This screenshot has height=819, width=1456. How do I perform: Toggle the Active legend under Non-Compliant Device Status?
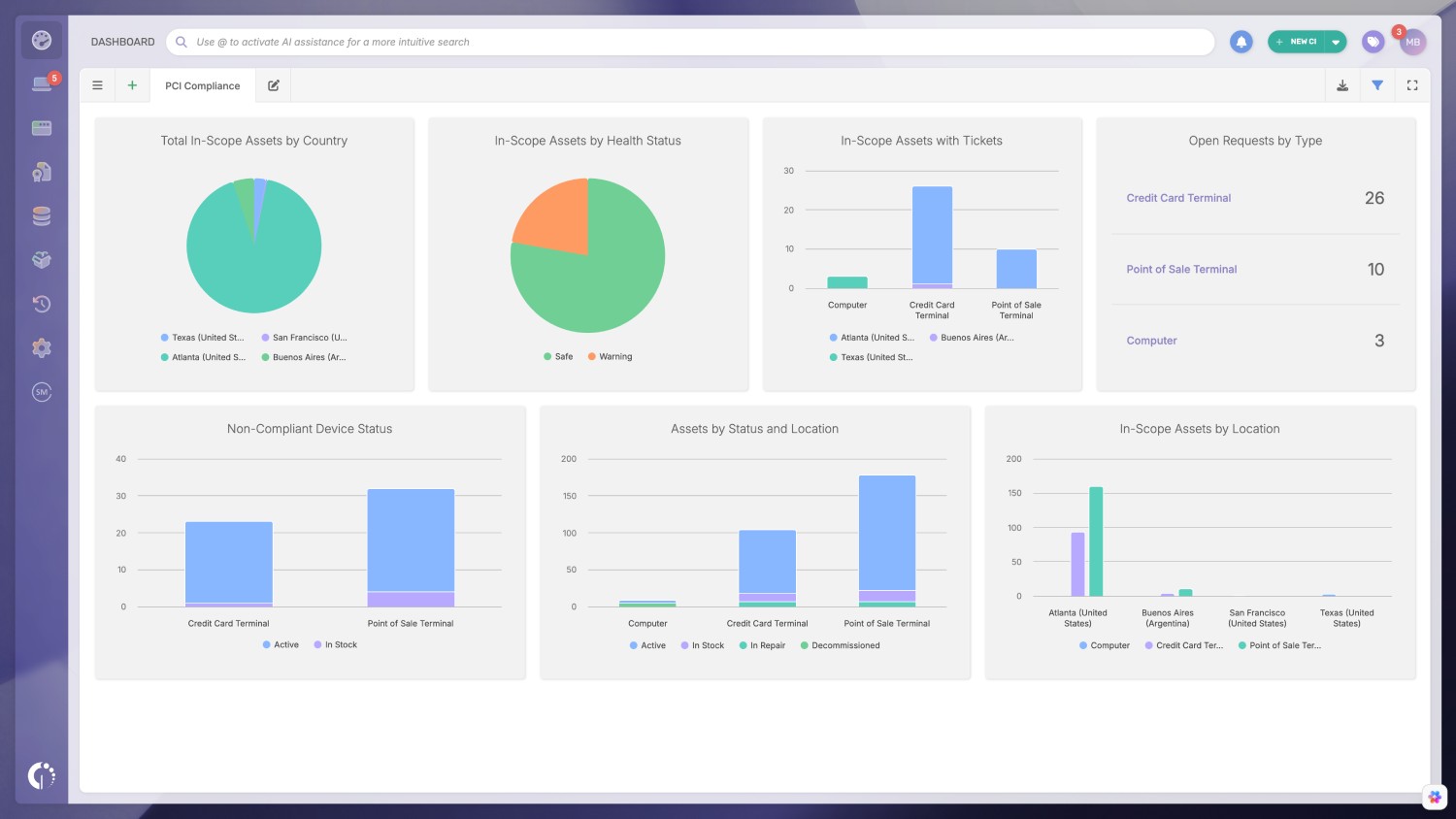click(281, 644)
